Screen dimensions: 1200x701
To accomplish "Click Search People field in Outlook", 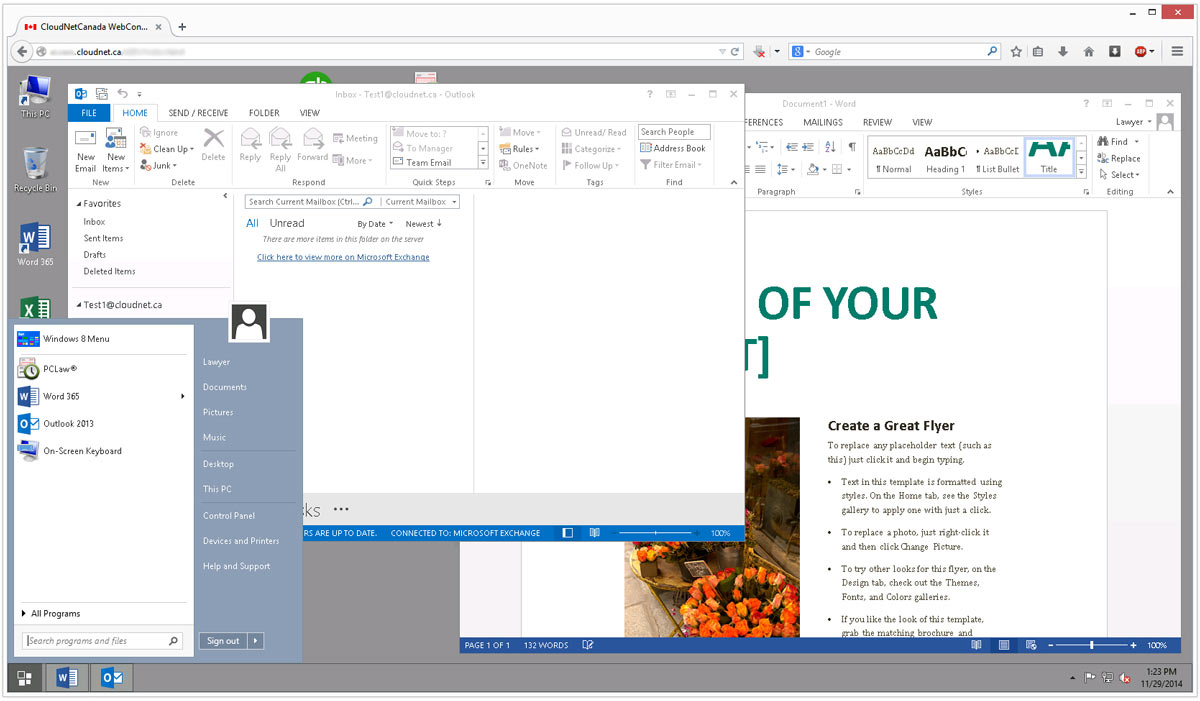I will [674, 132].
